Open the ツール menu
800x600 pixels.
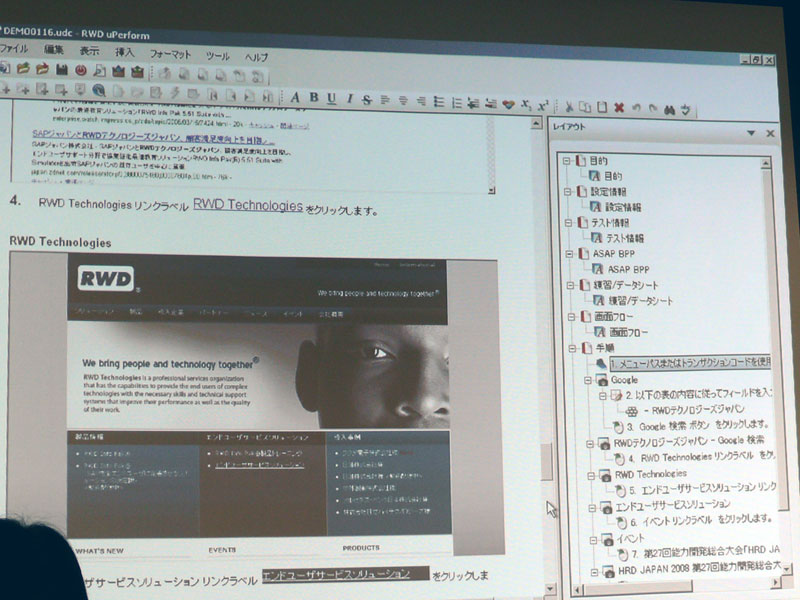(218, 55)
